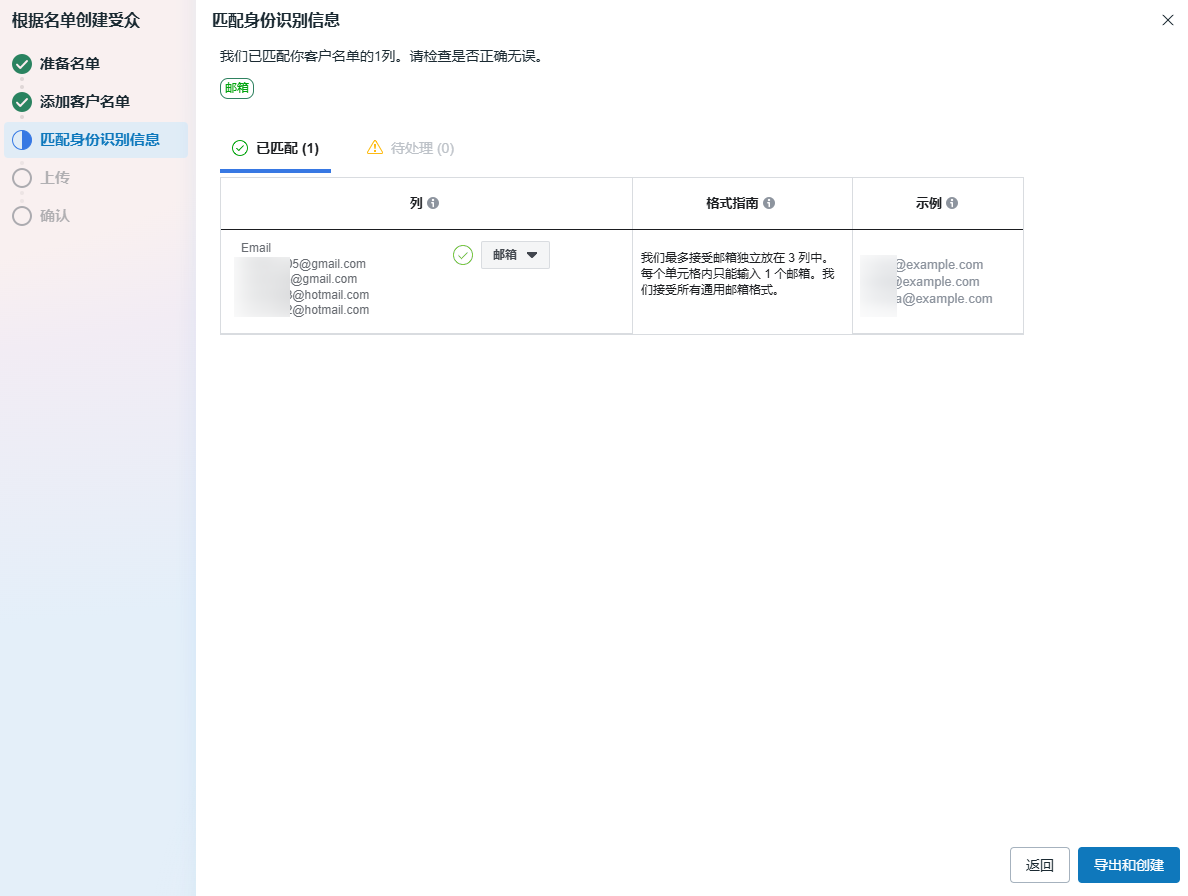Screen dimensions: 1188x896
Task: Click the green matched checkmark beside 邮箱 dropdown
Action: [463, 255]
